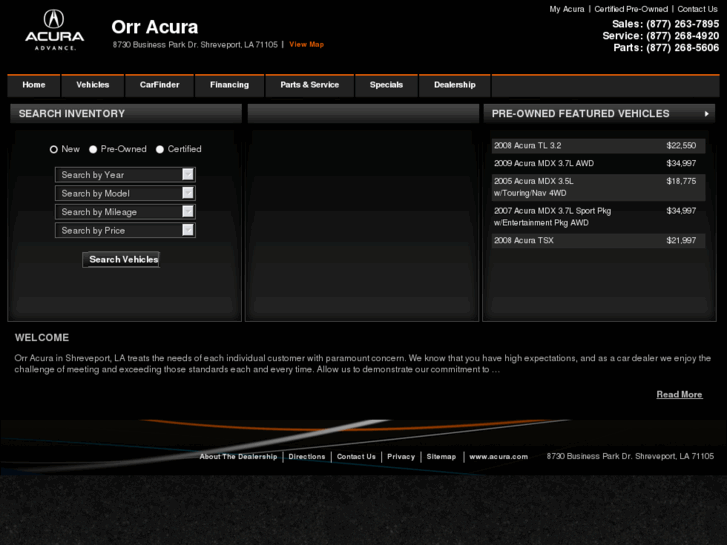Open the Sitemap footer link
The height and width of the screenshot is (545, 727).
pos(441,457)
